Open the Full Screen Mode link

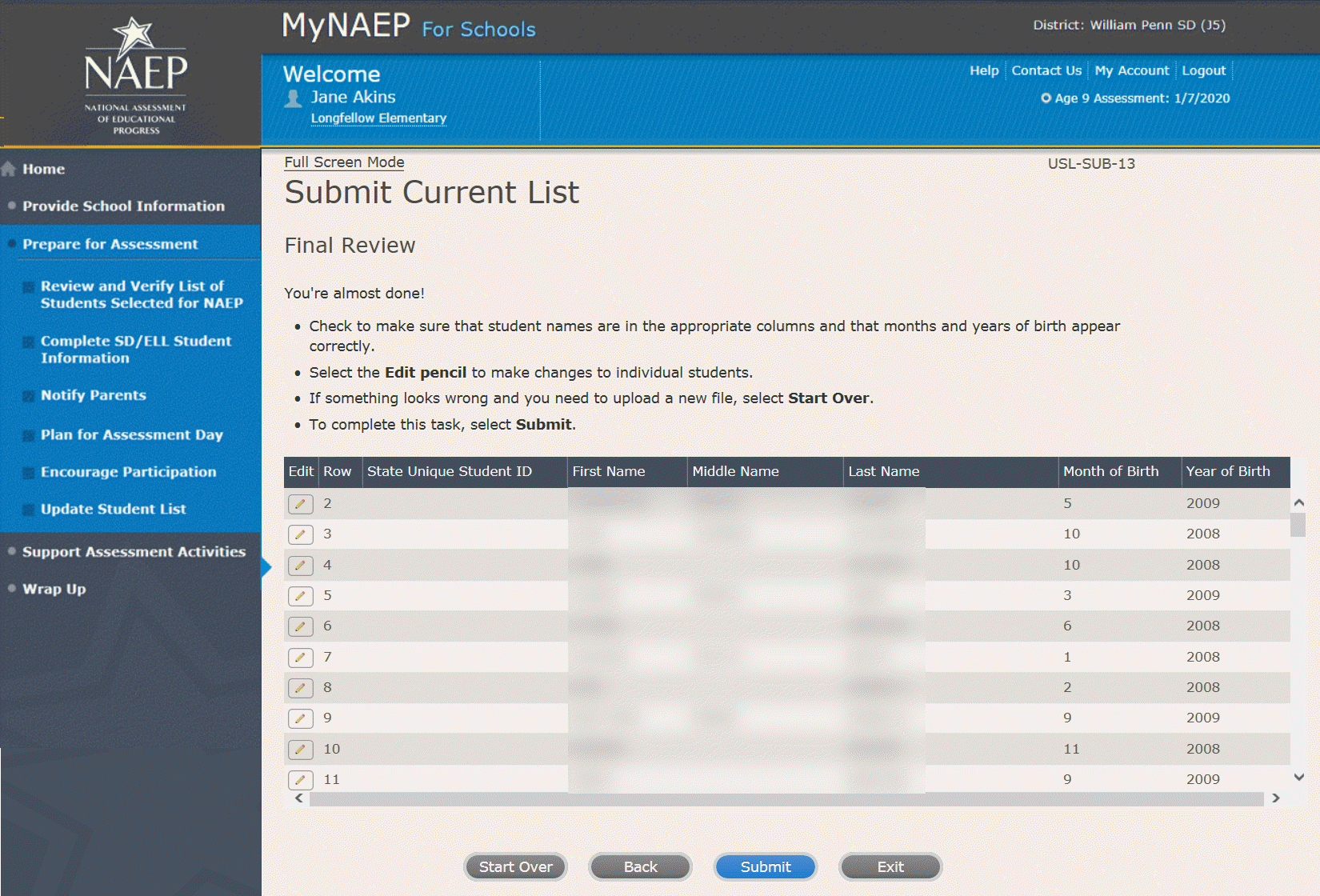point(344,162)
